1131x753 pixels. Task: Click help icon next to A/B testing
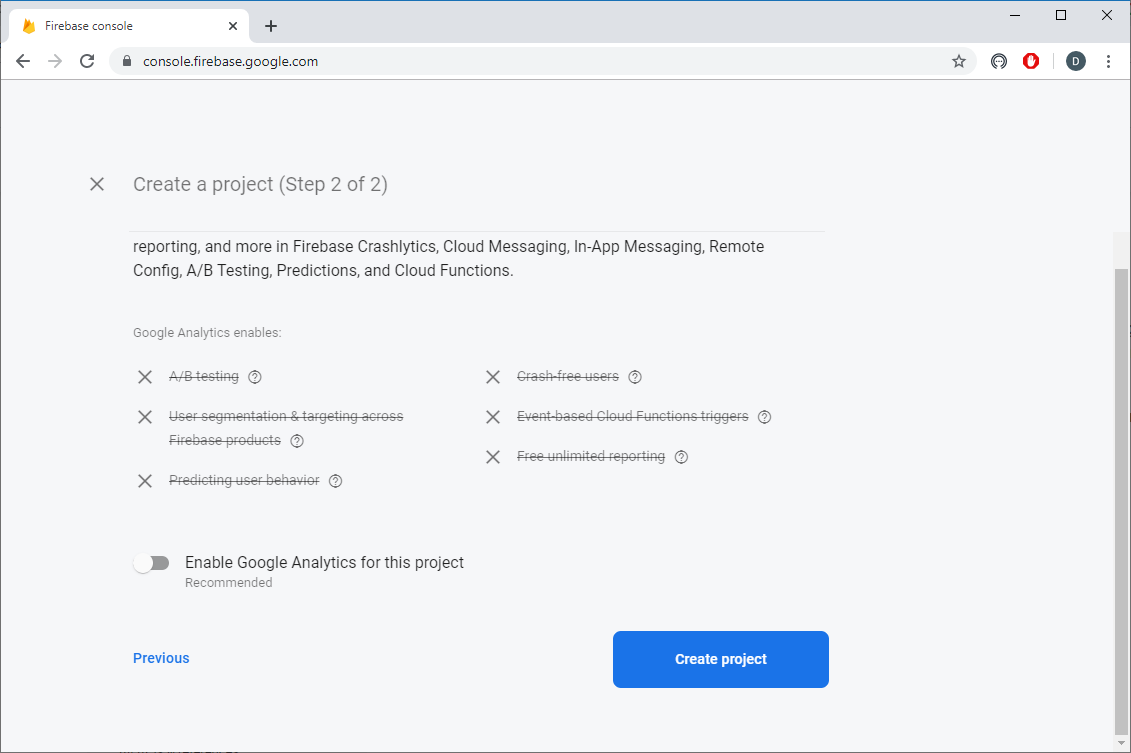[255, 377]
